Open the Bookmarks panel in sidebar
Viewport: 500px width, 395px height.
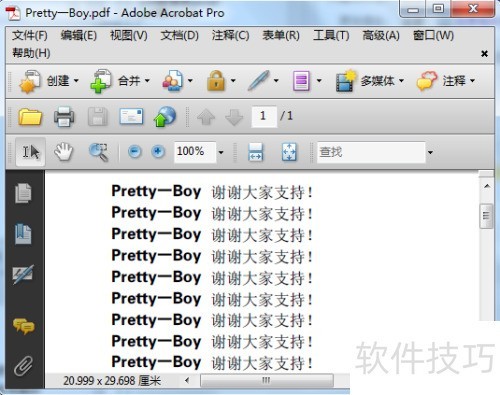pyautogui.click(x=23, y=234)
